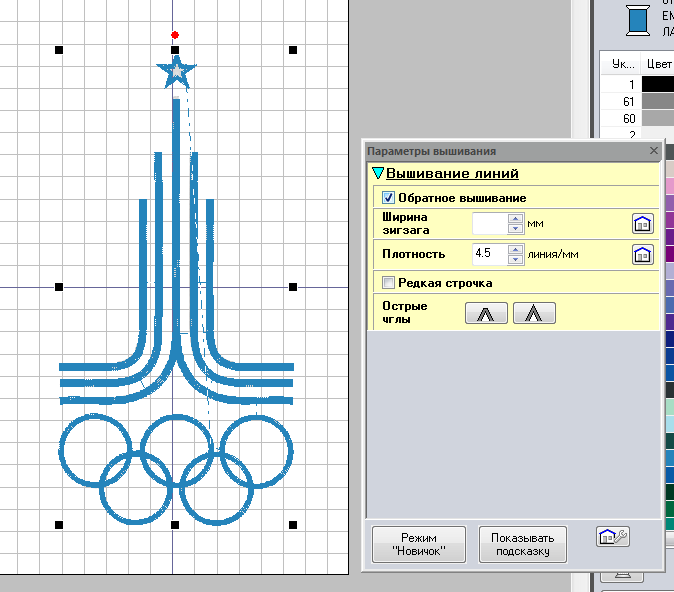This screenshot has width=674, height=592.
Task: Close the Параметры вышивания panel
Action: point(654,151)
